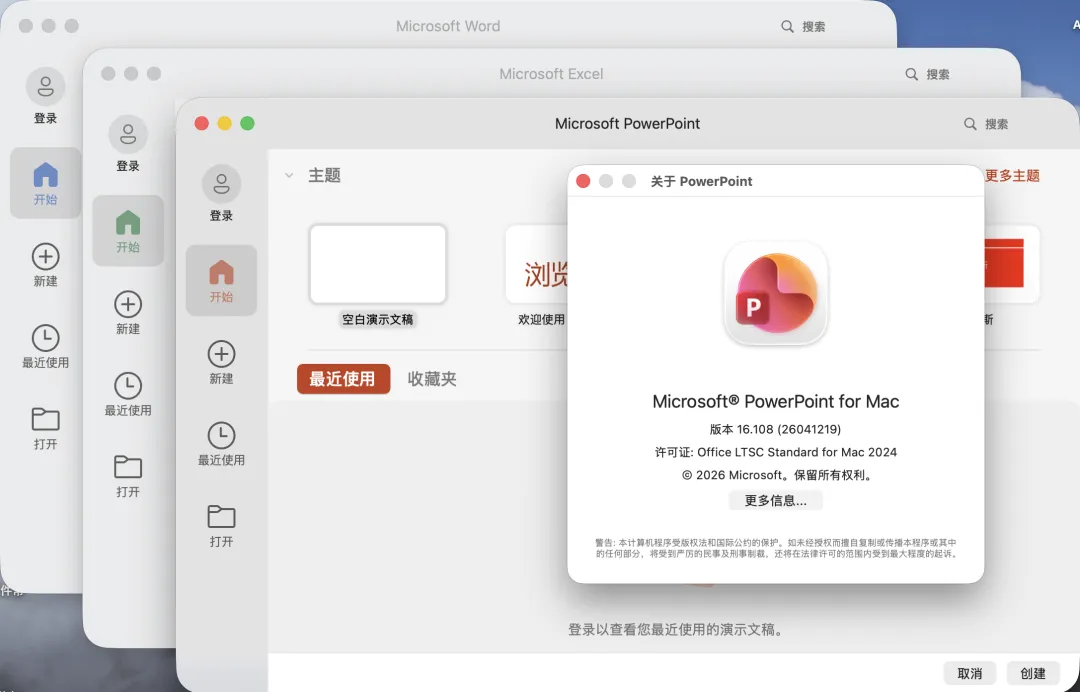This screenshot has height=692, width=1080.
Task: Click the yellow minimize button of PowerPoint window
Action: tap(225, 123)
